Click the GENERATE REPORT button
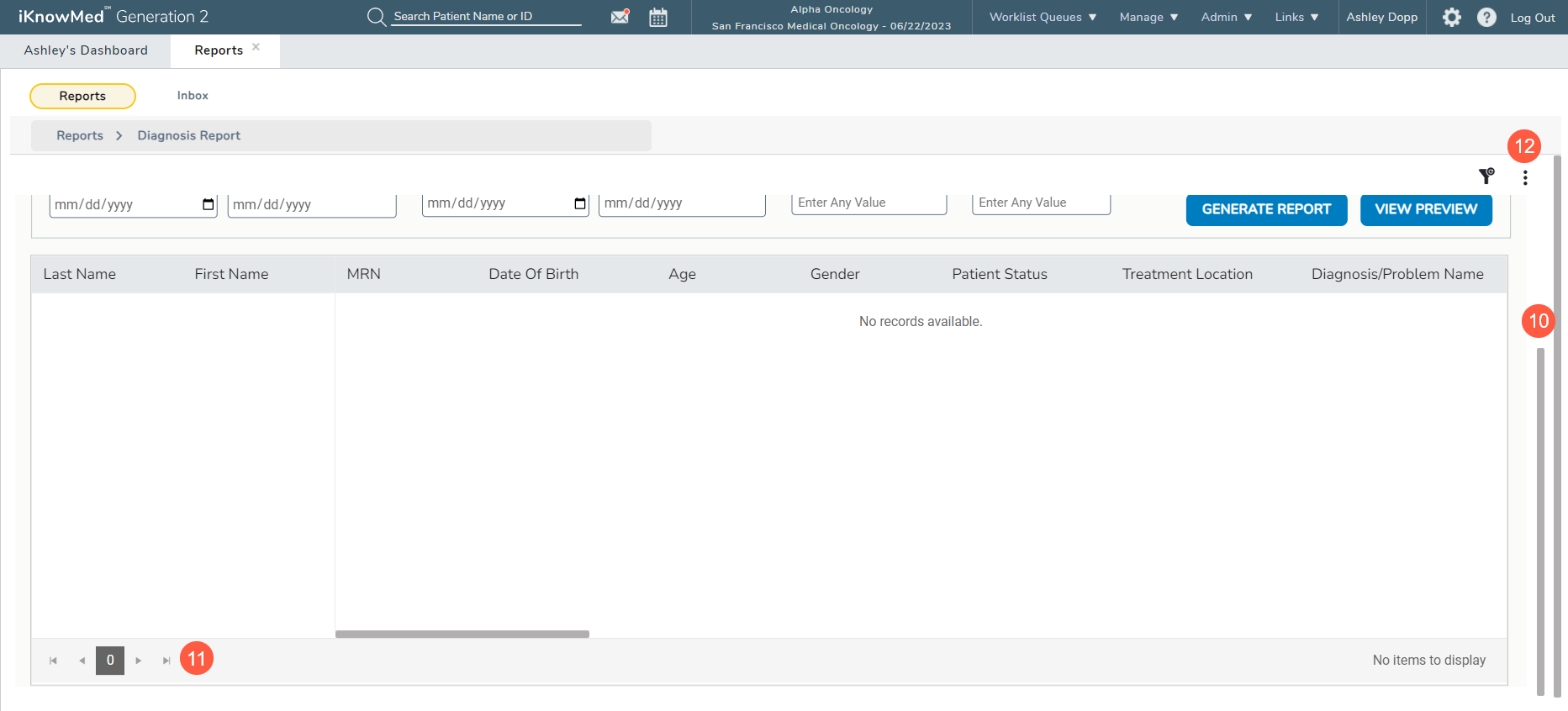Image resolution: width=1568 pixels, height=711 pixels. click(1266, 209)
